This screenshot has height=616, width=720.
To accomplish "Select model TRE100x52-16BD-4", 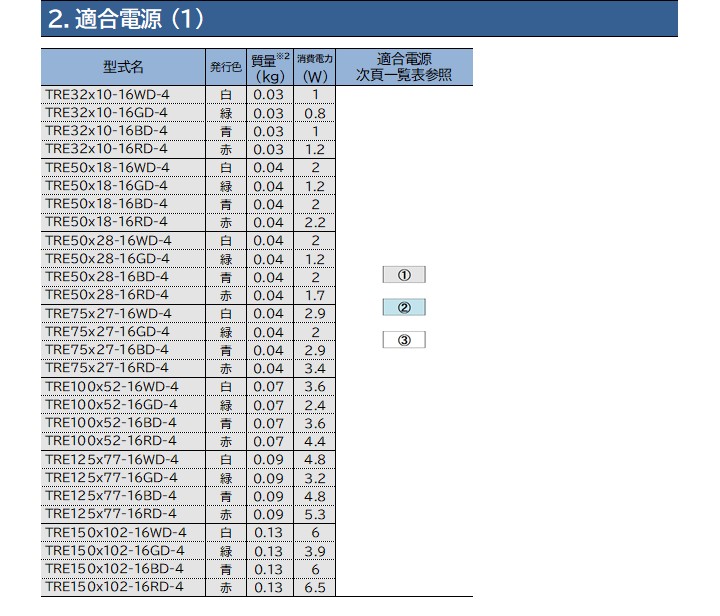I will [111, 423].
